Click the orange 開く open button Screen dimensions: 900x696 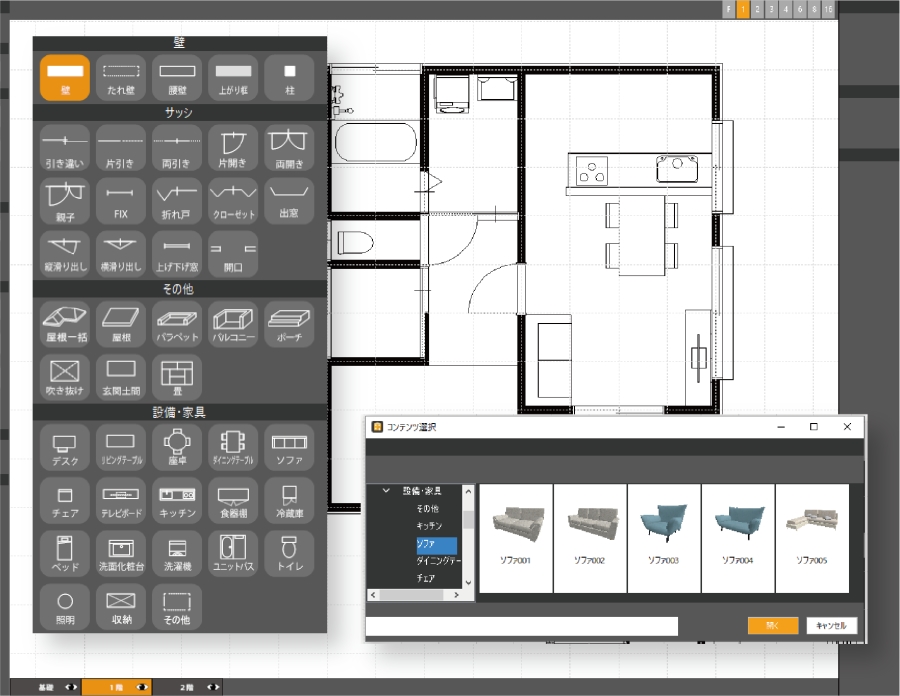[x=772, y=625]
